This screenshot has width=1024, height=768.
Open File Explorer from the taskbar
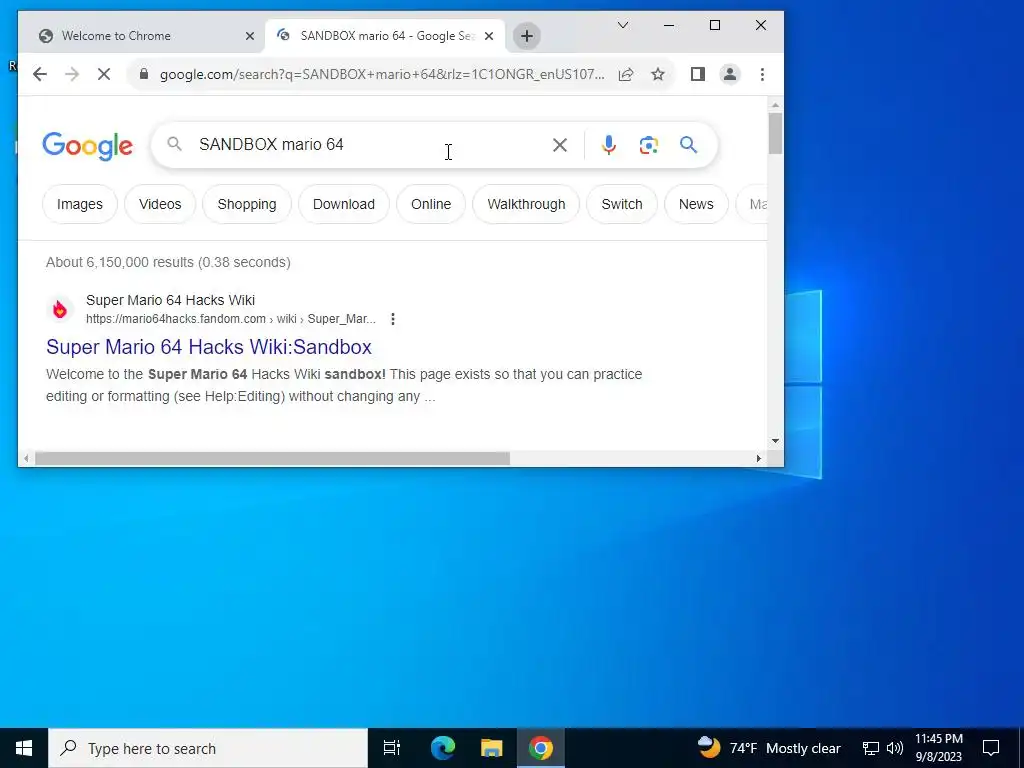pyautogui.click(x=491, y=748)
